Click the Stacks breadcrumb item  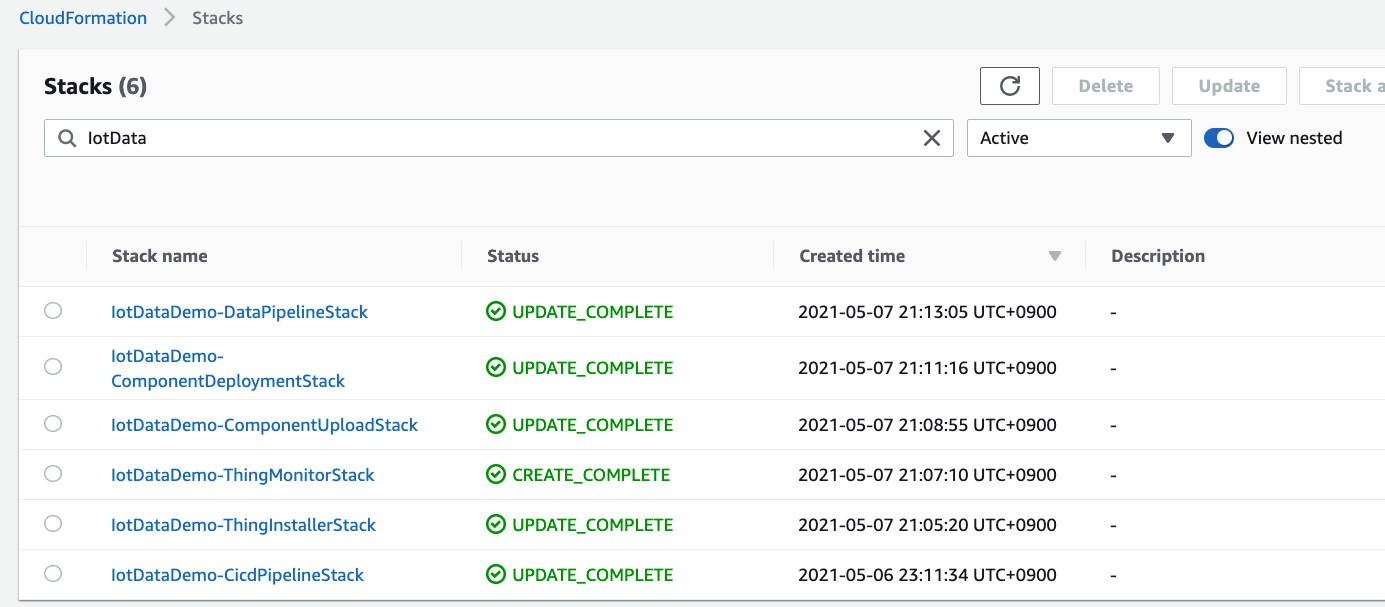click(x=217, y=18)
